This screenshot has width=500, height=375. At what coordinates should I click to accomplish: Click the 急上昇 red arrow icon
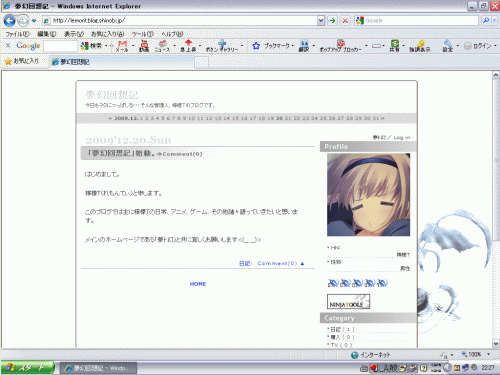[188, 46]
